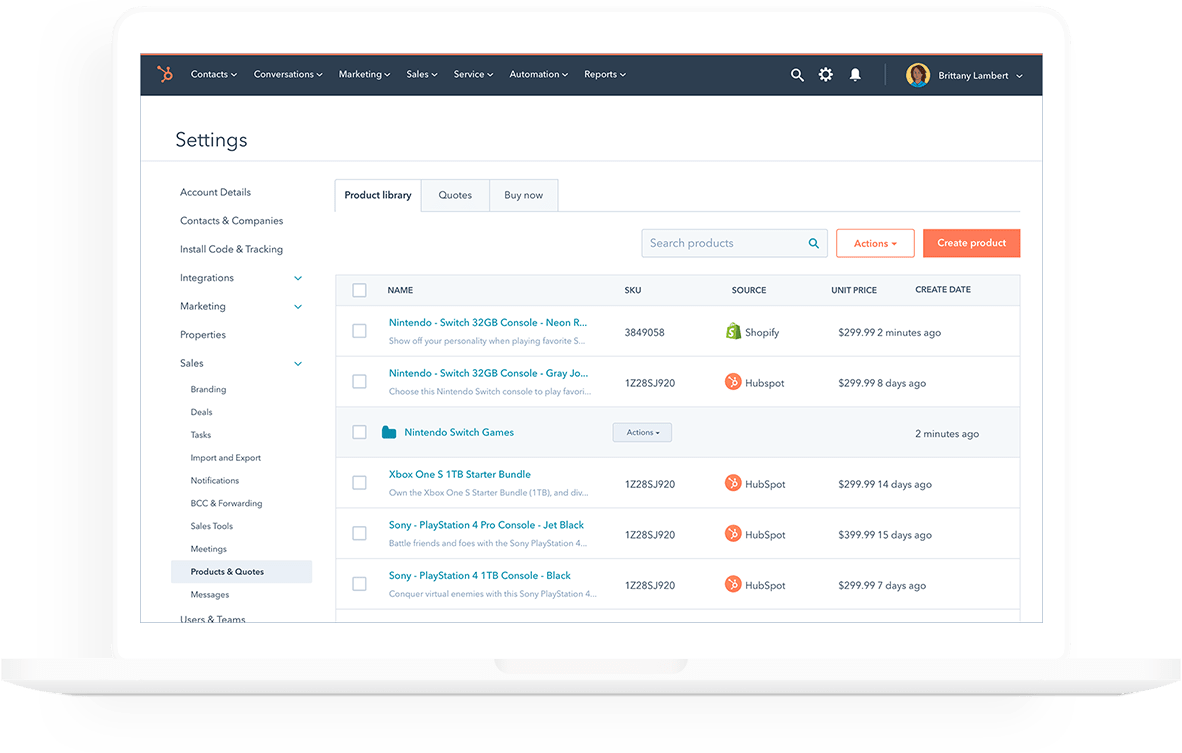Click Brittany Lambert's profile avatar
This screenshot has height=753, width=1182.
point(917,75)
